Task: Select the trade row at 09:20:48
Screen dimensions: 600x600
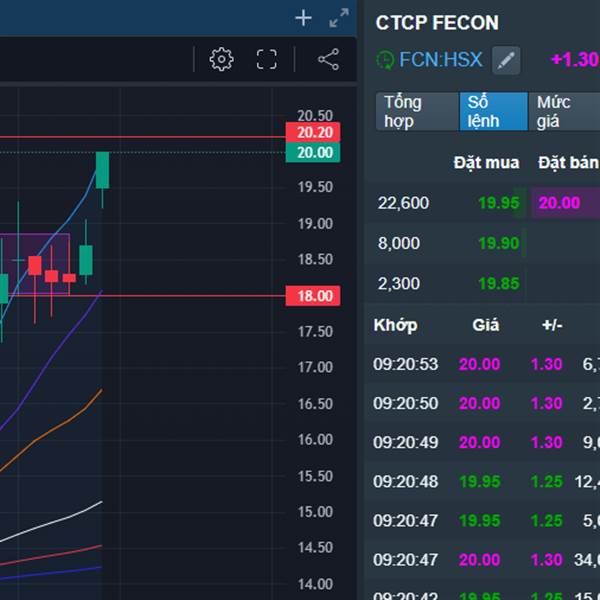Action: (x=484, y=481)
